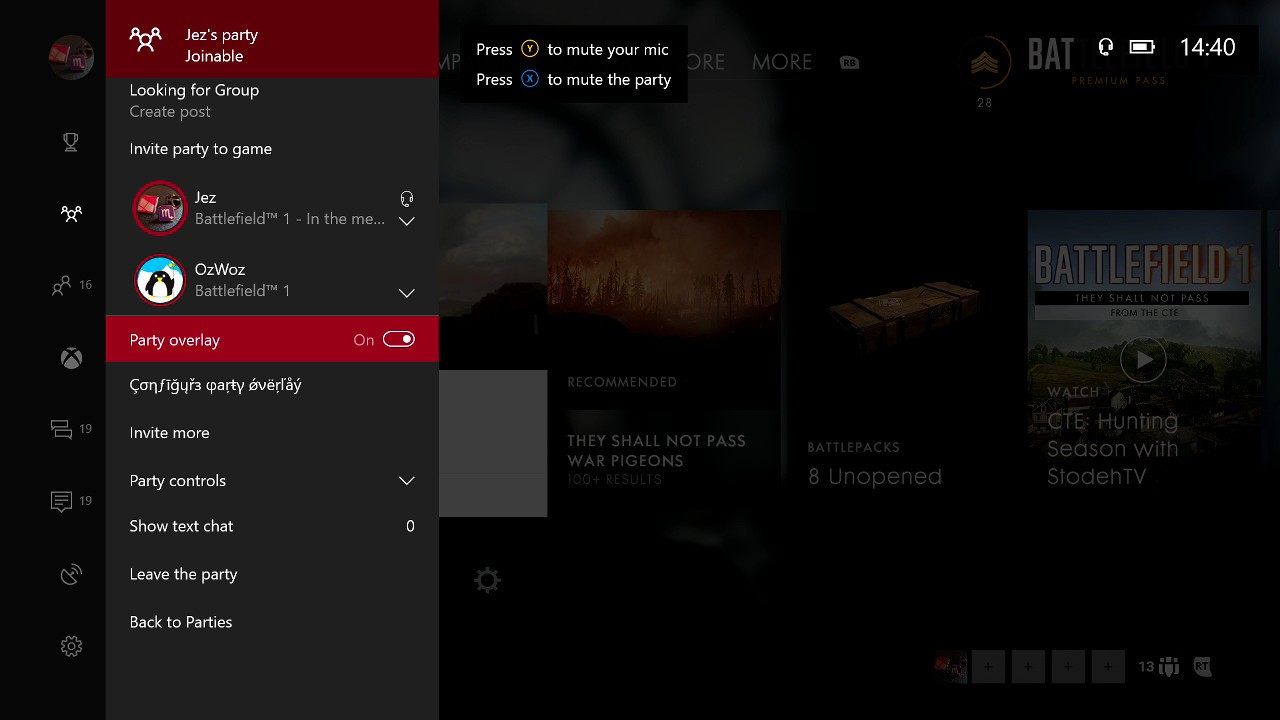Open the Messages sidebar icon

(63, 500)
